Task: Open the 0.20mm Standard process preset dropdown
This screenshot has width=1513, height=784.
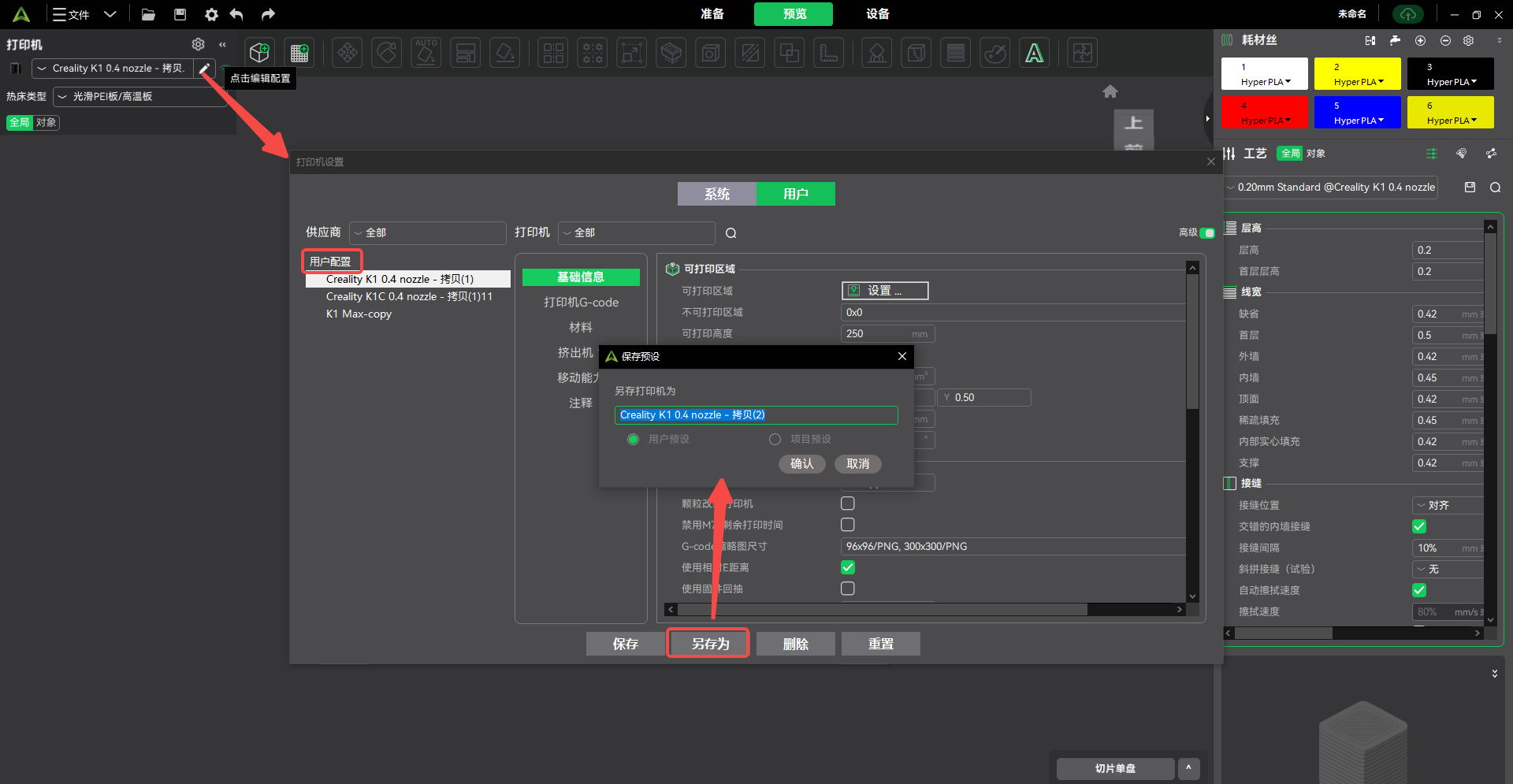Action: coord(1331,187)
